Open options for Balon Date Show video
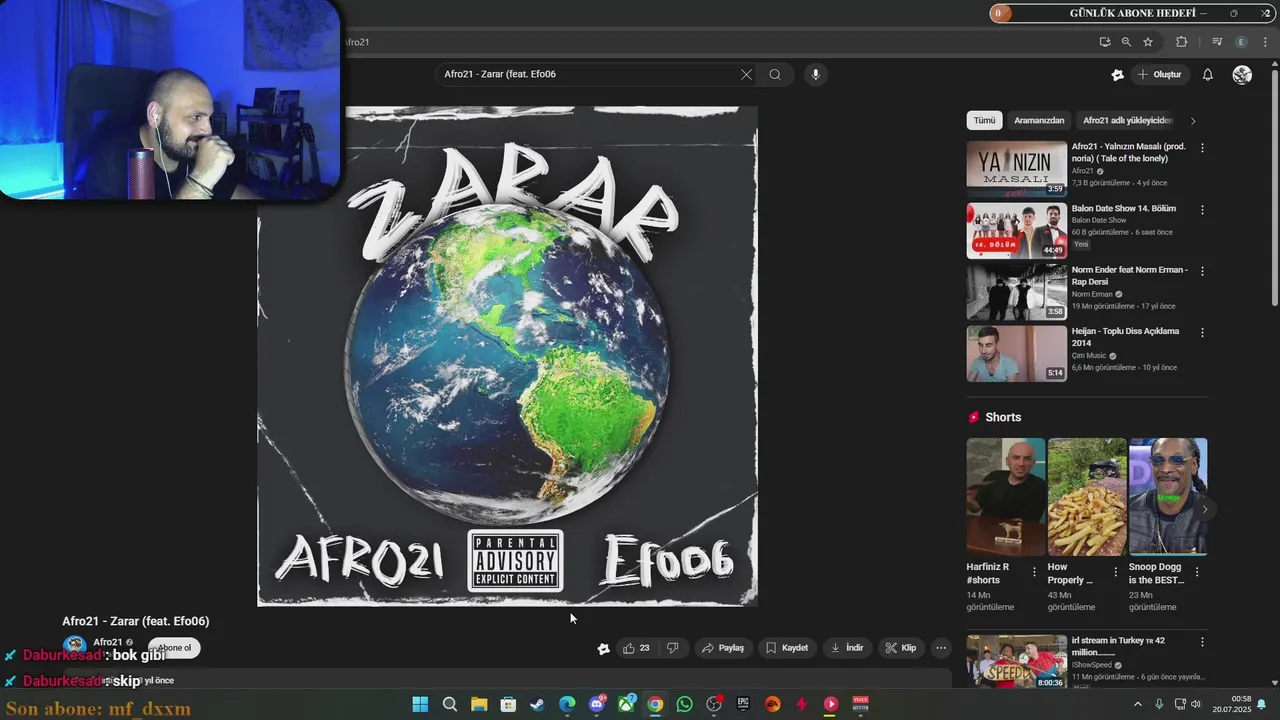 (x=1202, y=209)
